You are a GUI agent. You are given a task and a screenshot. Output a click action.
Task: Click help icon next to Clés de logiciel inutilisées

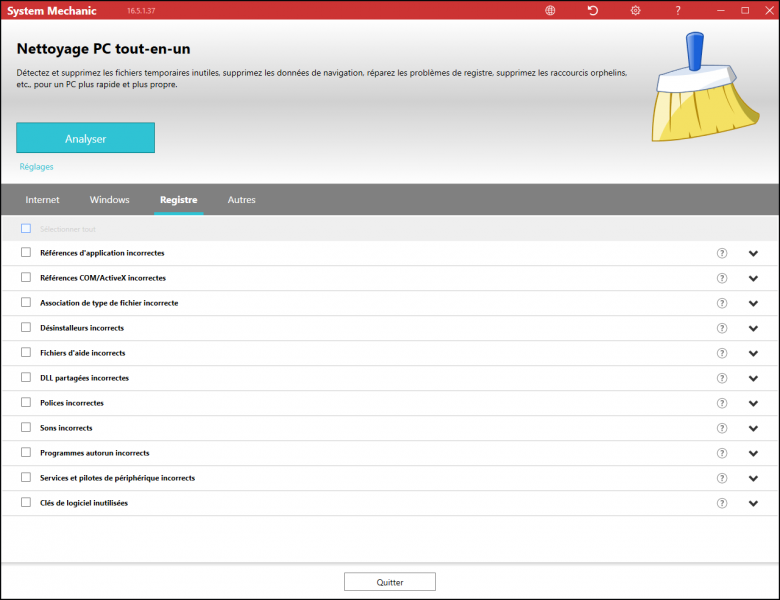722,503
